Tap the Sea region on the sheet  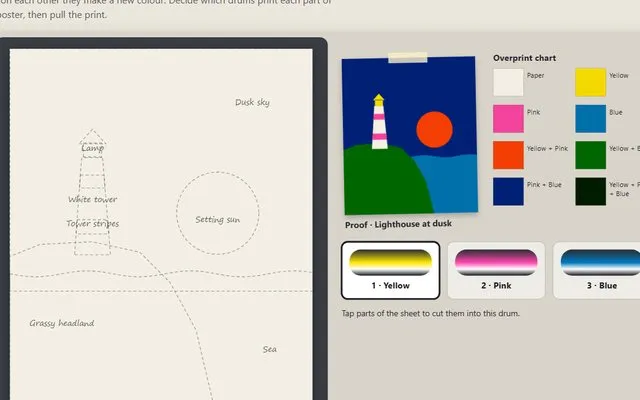(x=269, y=349)
